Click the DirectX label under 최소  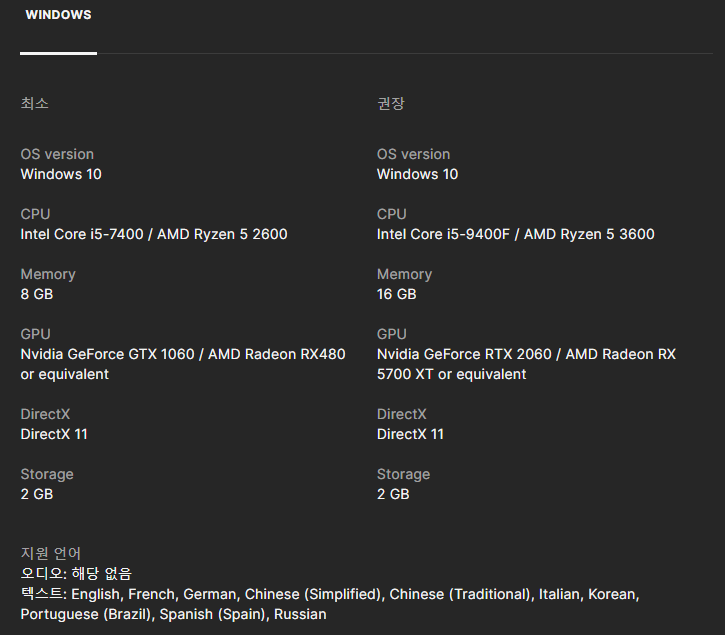click(45, 414)
